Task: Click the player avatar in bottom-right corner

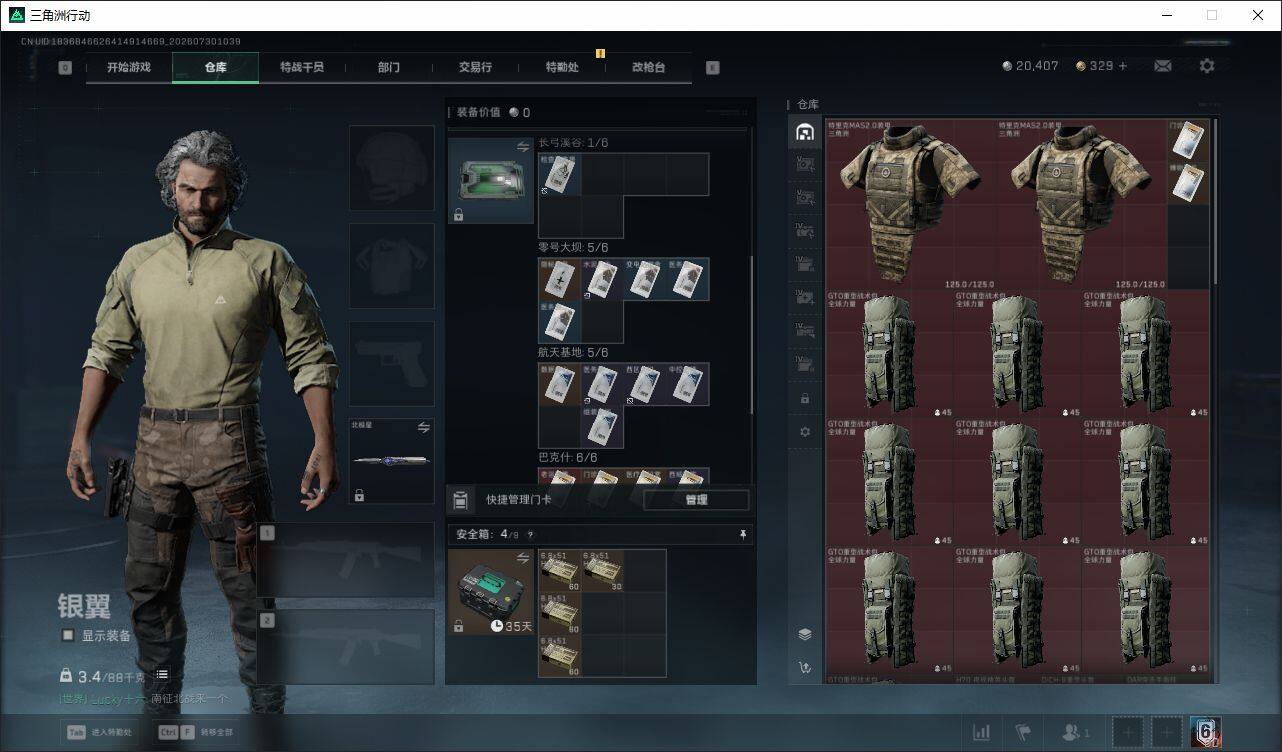Action: click(1205, 732)
